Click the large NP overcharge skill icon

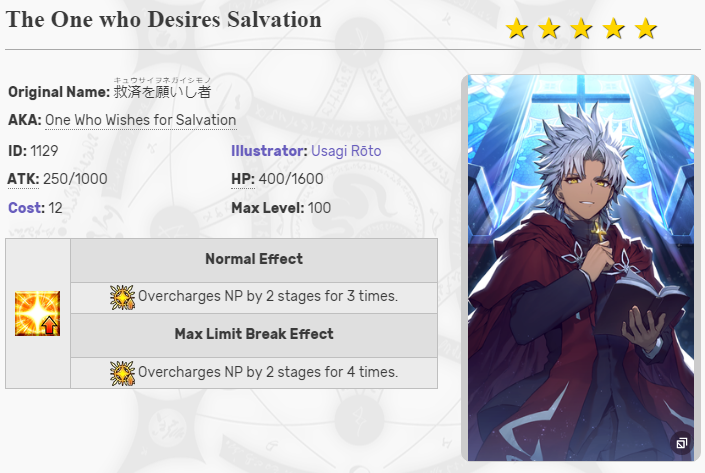pos(37,313)
